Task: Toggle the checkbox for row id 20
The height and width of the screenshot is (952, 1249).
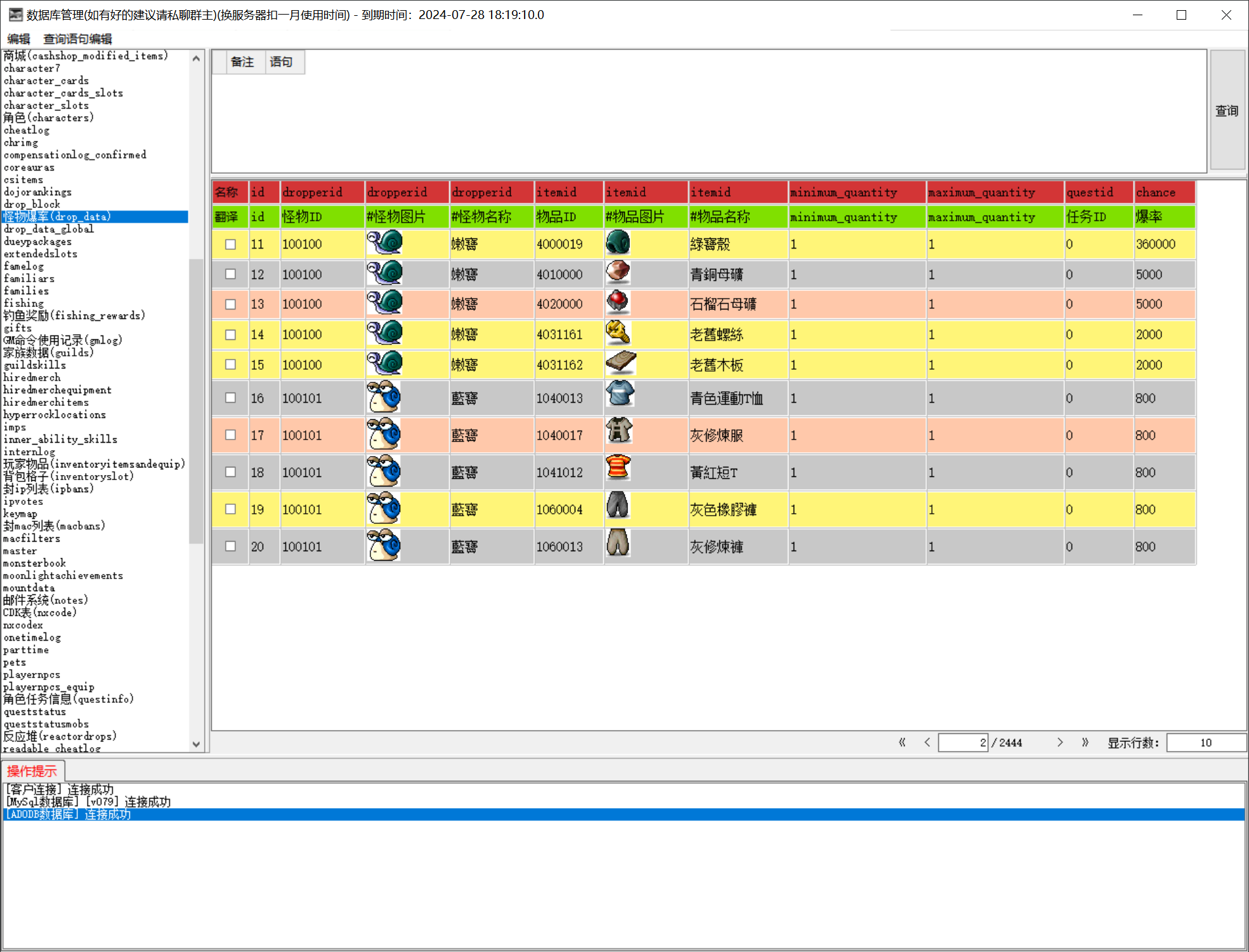Action: tap(231, 546)
